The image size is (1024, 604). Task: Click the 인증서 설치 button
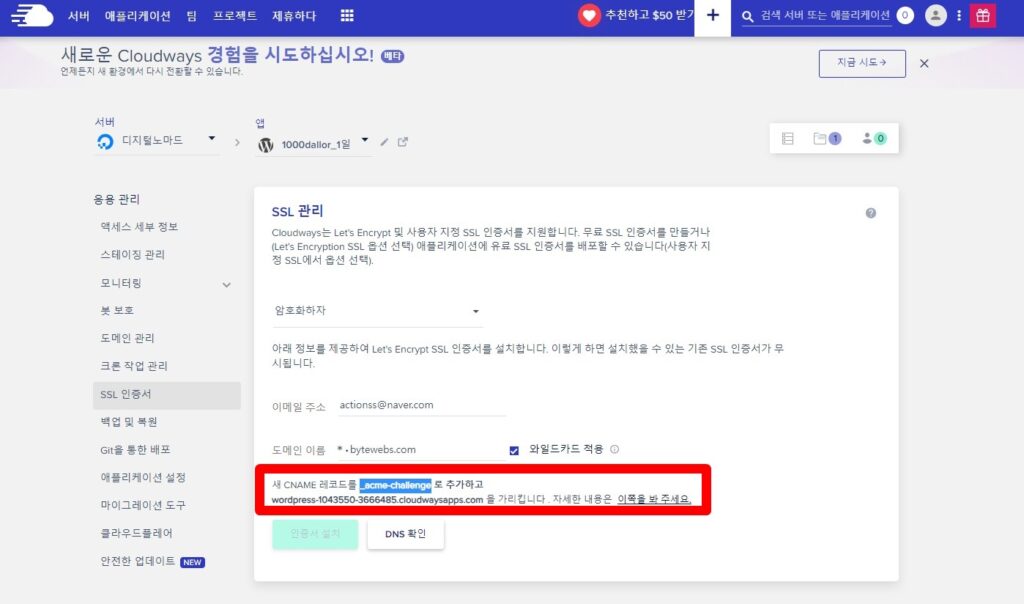click(315, 533)
